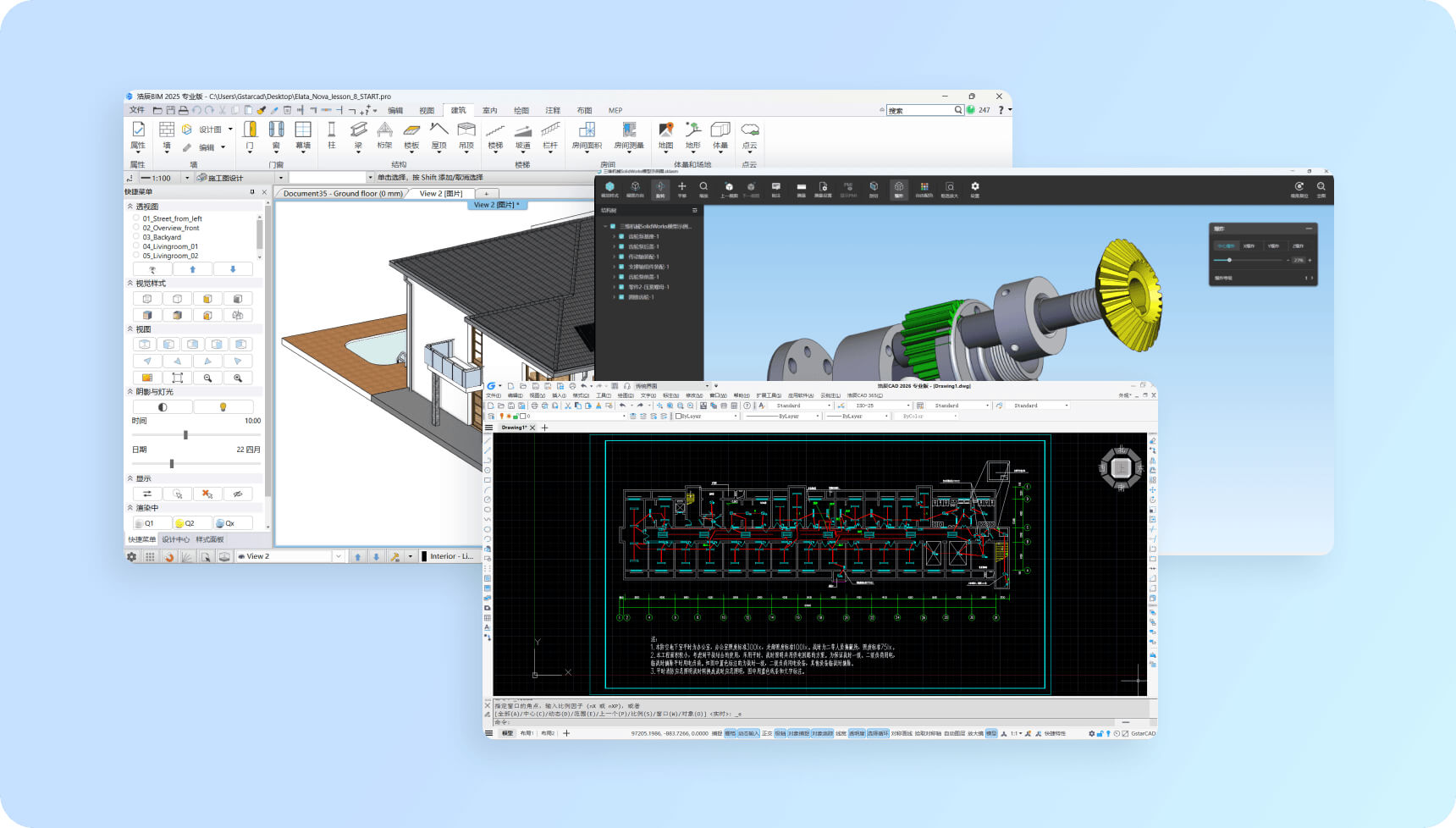Image resolution: width=1456 pixels, height=828 pixels.
Task: Switch to 样式面板 panel tab at bottom
Action: coord(210,539)
